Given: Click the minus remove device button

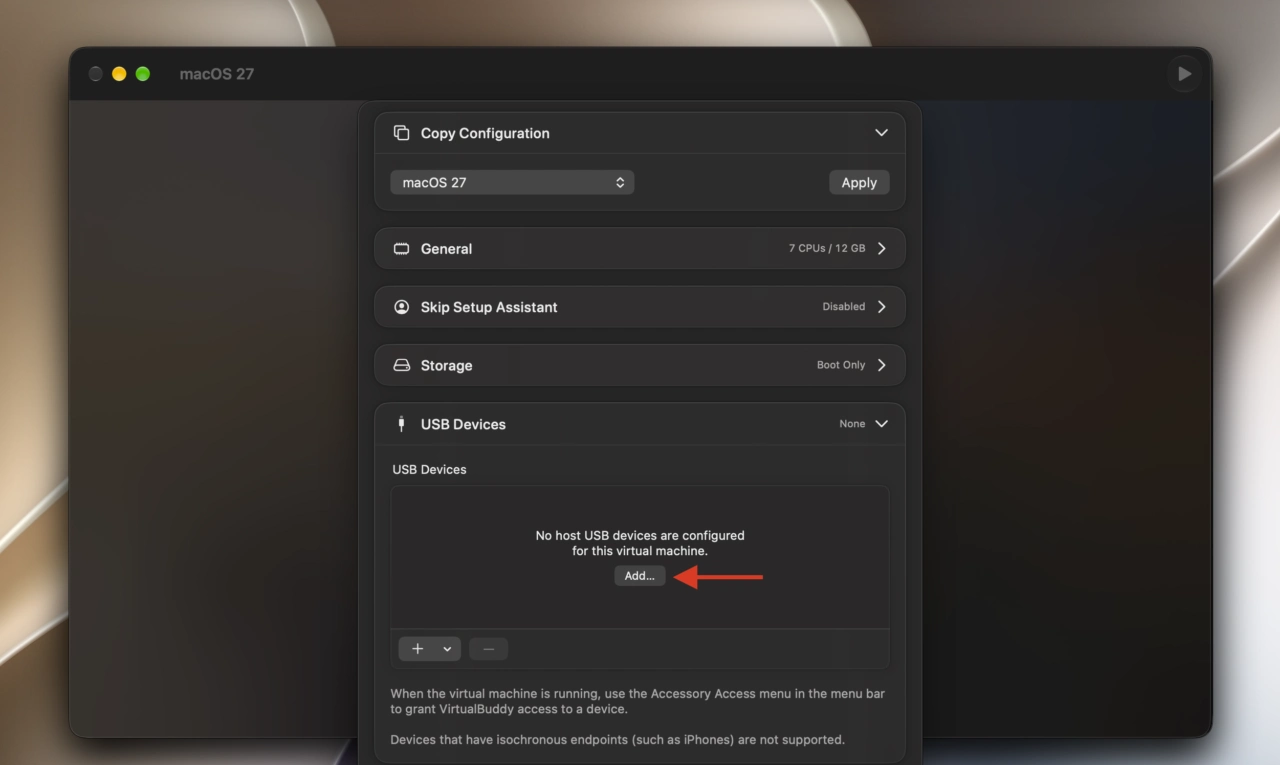Looking at the screenshot, I should pos(488,649).
